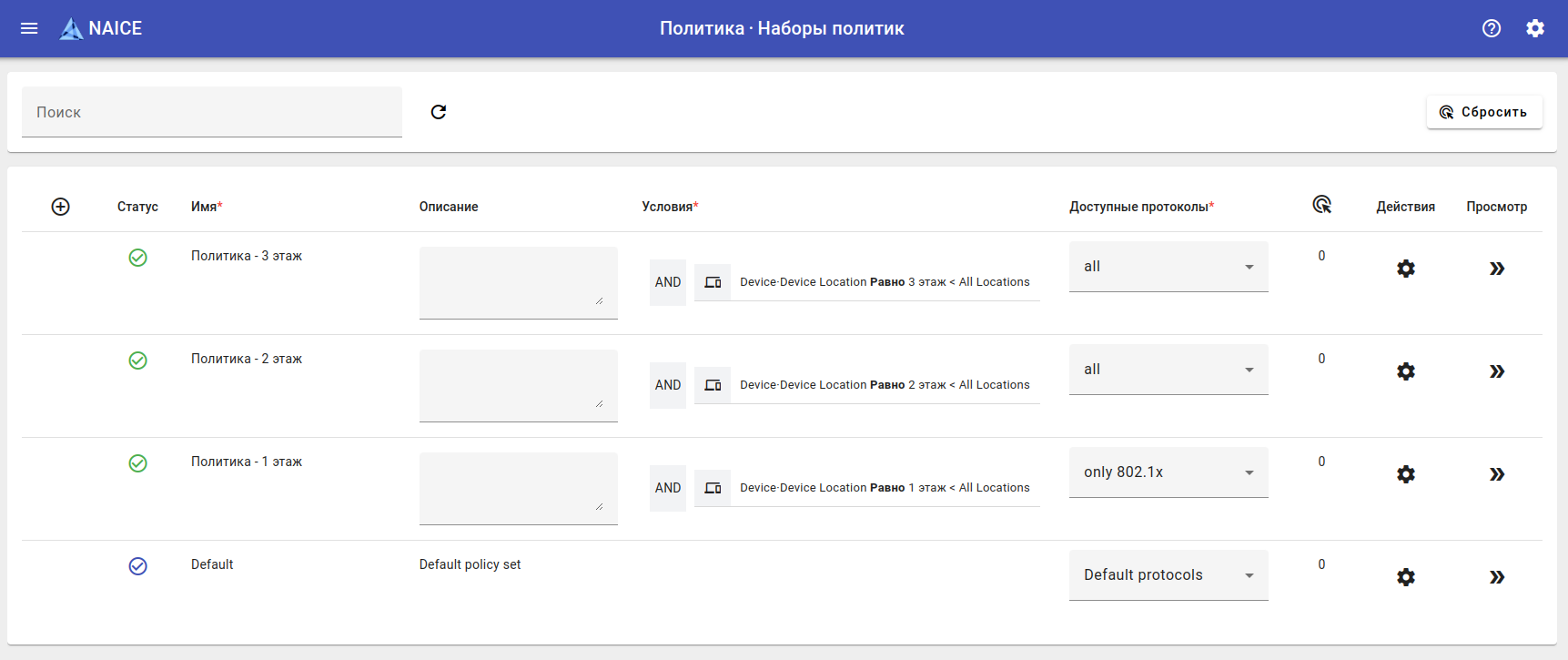1568x660 pixels.
Task: Click the NAICE logo
Action: click(x=101, y=28)
